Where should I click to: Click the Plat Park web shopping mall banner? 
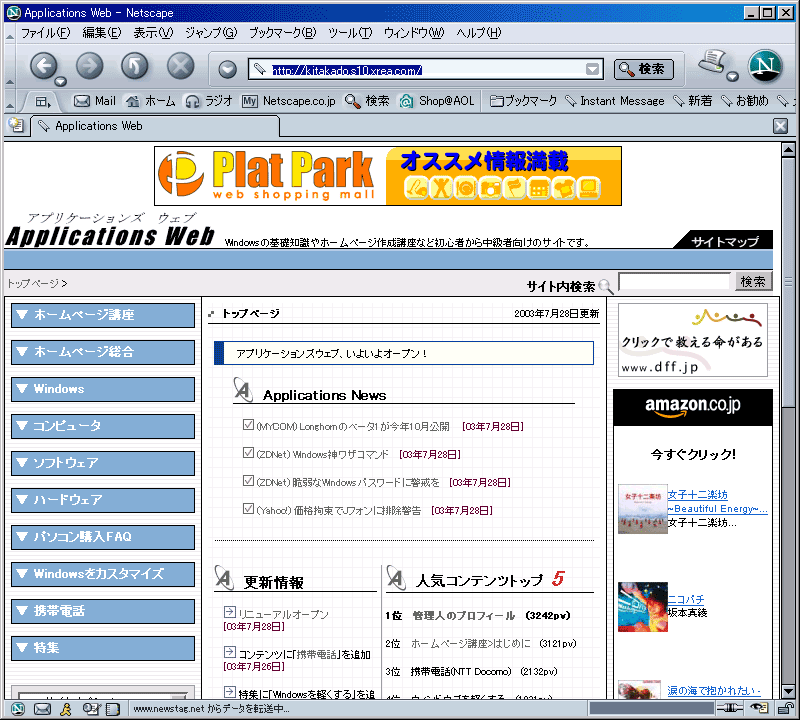click(x=388, y=176)
